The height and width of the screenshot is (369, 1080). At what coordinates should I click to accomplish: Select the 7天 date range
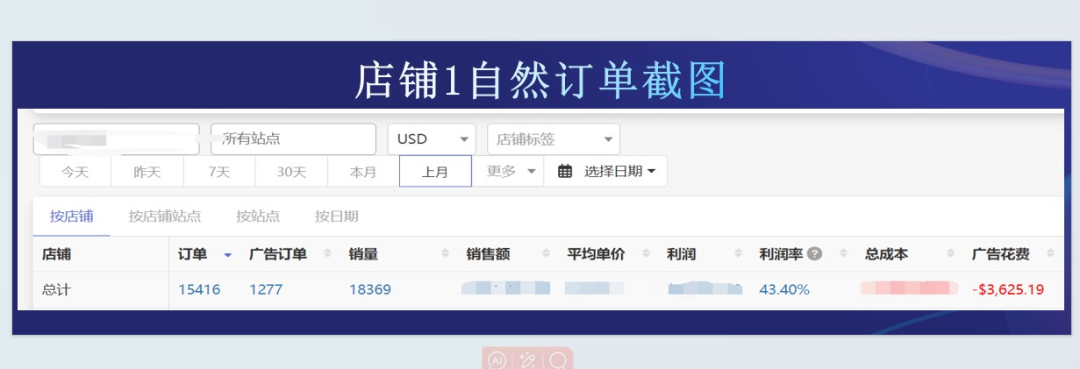click(x=219, y=171)
